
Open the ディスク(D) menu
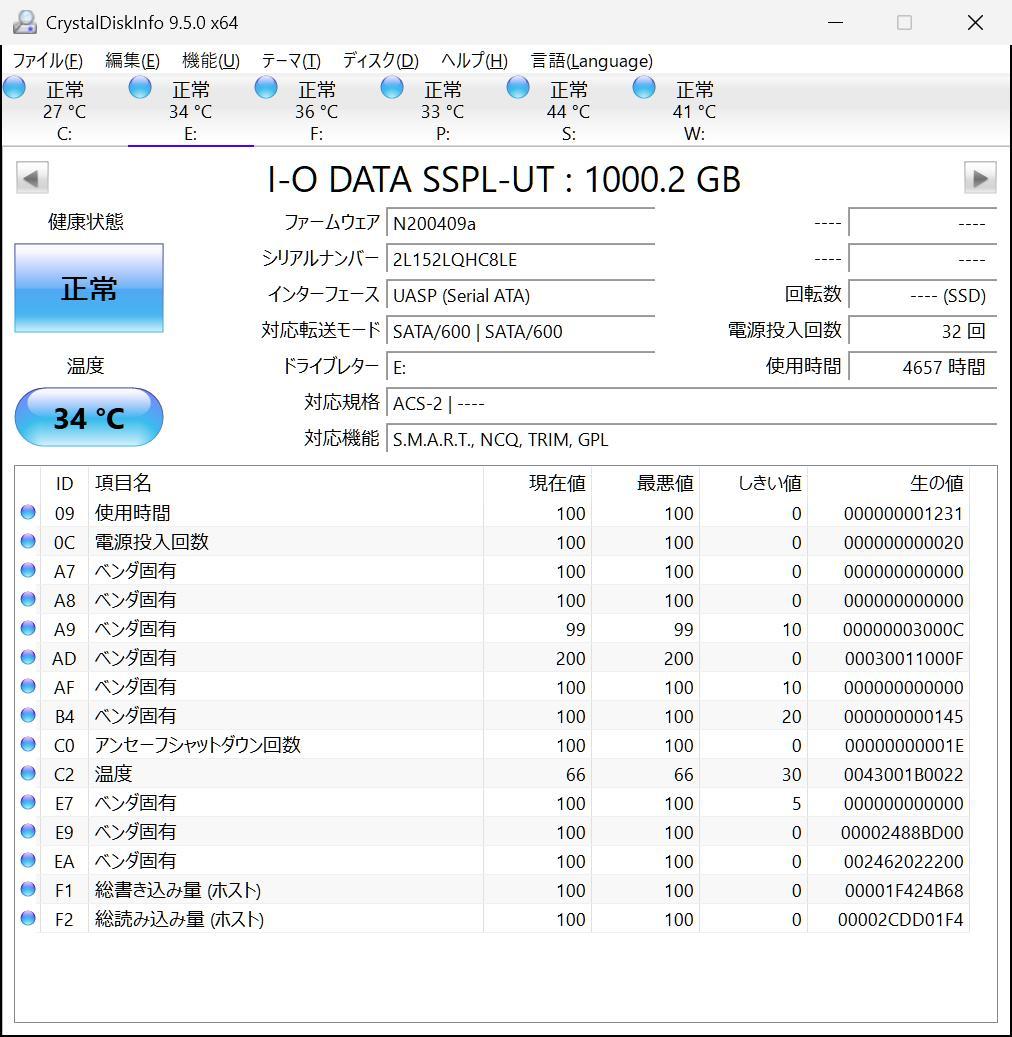pyautogui.click(x=381, y=61)
